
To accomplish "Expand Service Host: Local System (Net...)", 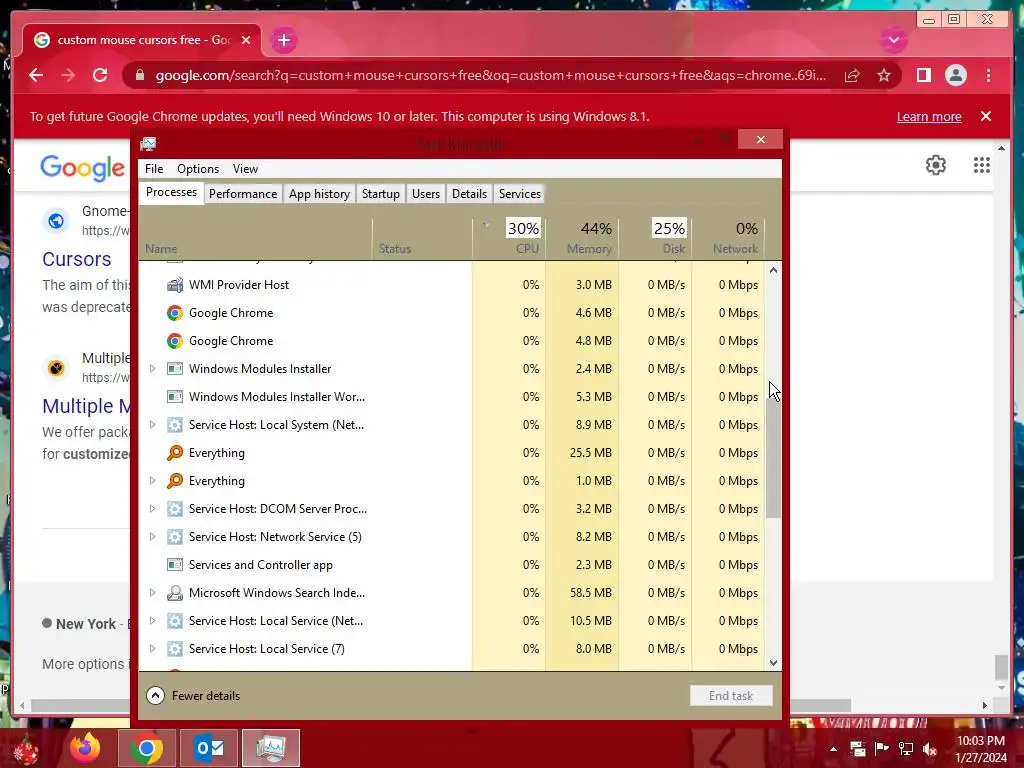I will coord(152,424).
